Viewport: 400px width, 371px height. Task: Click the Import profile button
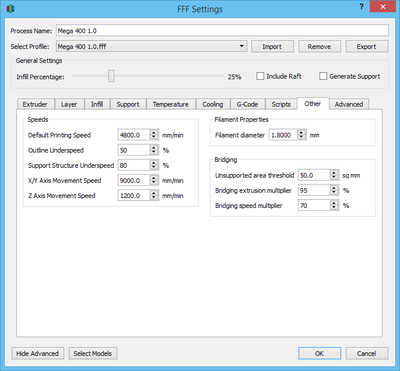272,47
